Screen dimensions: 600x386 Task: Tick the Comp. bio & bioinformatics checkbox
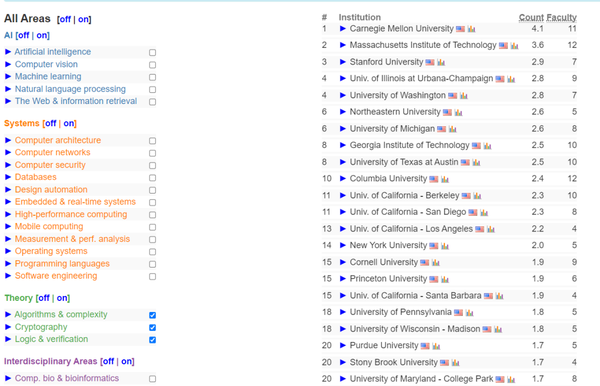(152, 379)
